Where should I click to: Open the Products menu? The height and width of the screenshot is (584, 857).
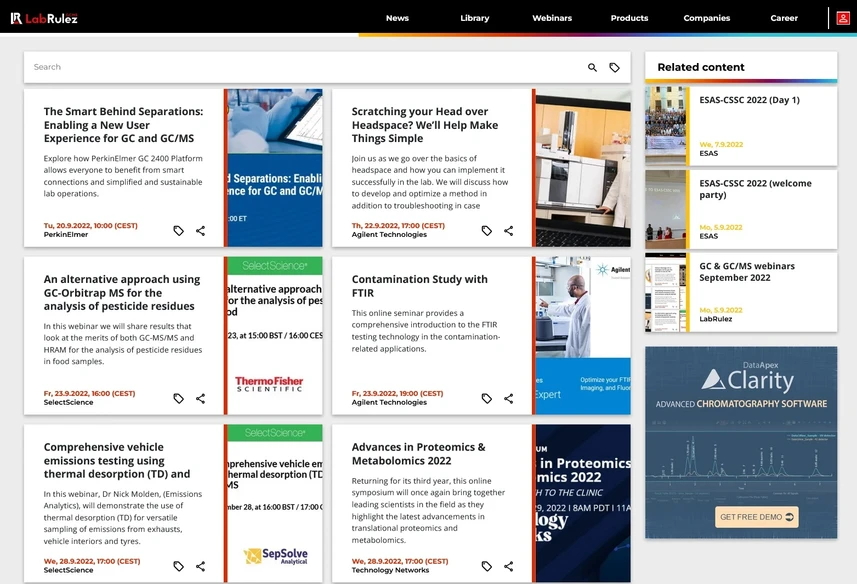point(629,18)
